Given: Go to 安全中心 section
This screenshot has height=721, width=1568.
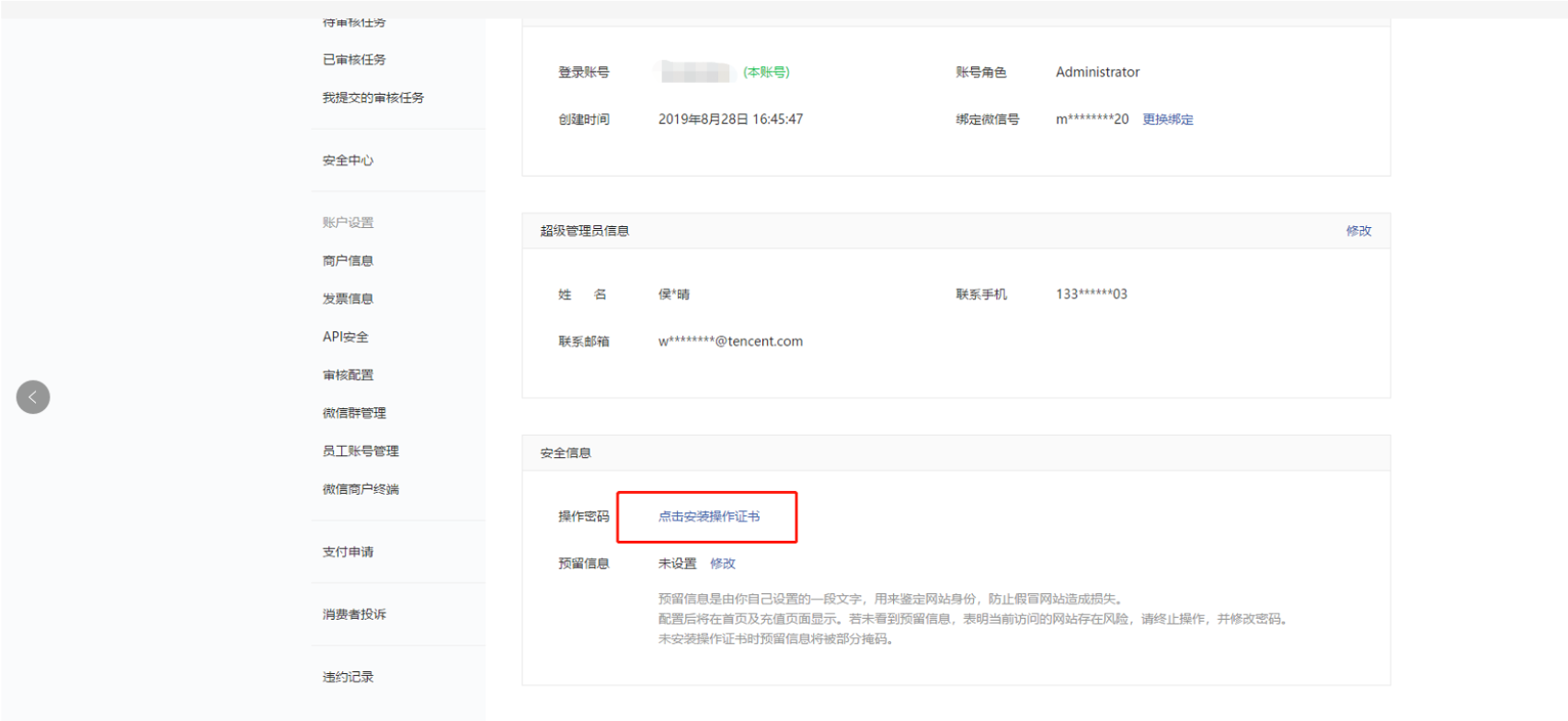Looking at the screenshot, I should 348,160.
